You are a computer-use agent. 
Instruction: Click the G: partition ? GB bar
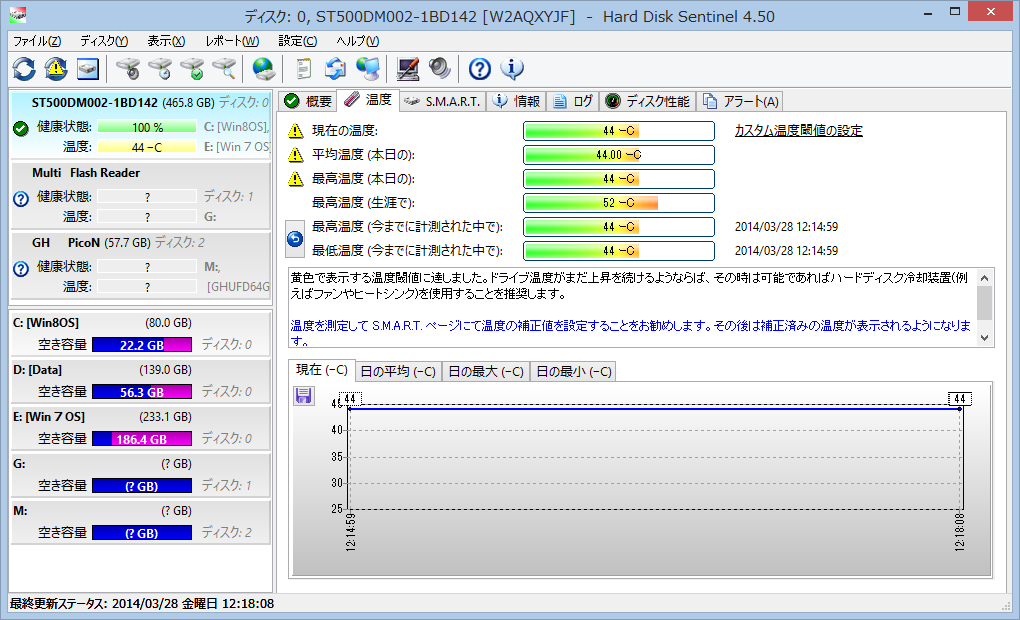click(142, 486)
